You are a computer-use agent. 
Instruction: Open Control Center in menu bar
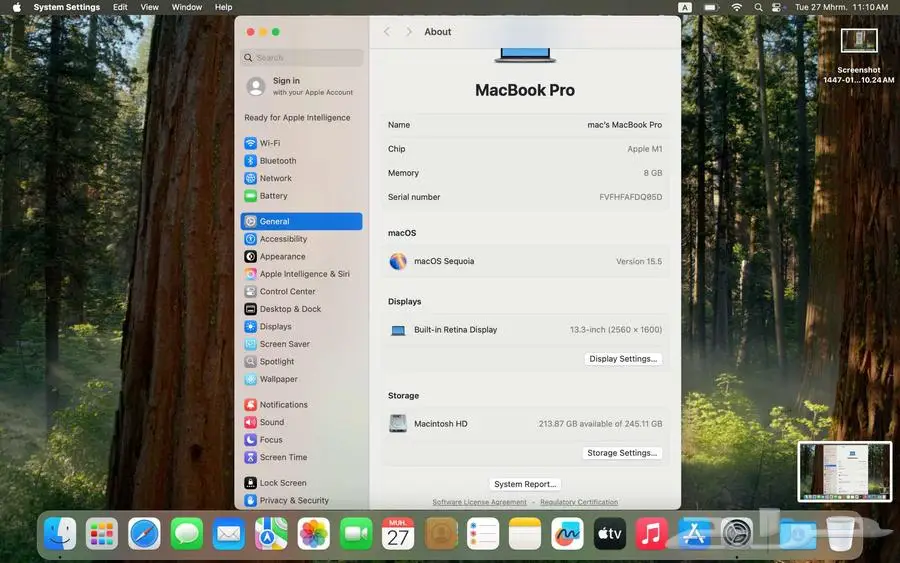777,7
